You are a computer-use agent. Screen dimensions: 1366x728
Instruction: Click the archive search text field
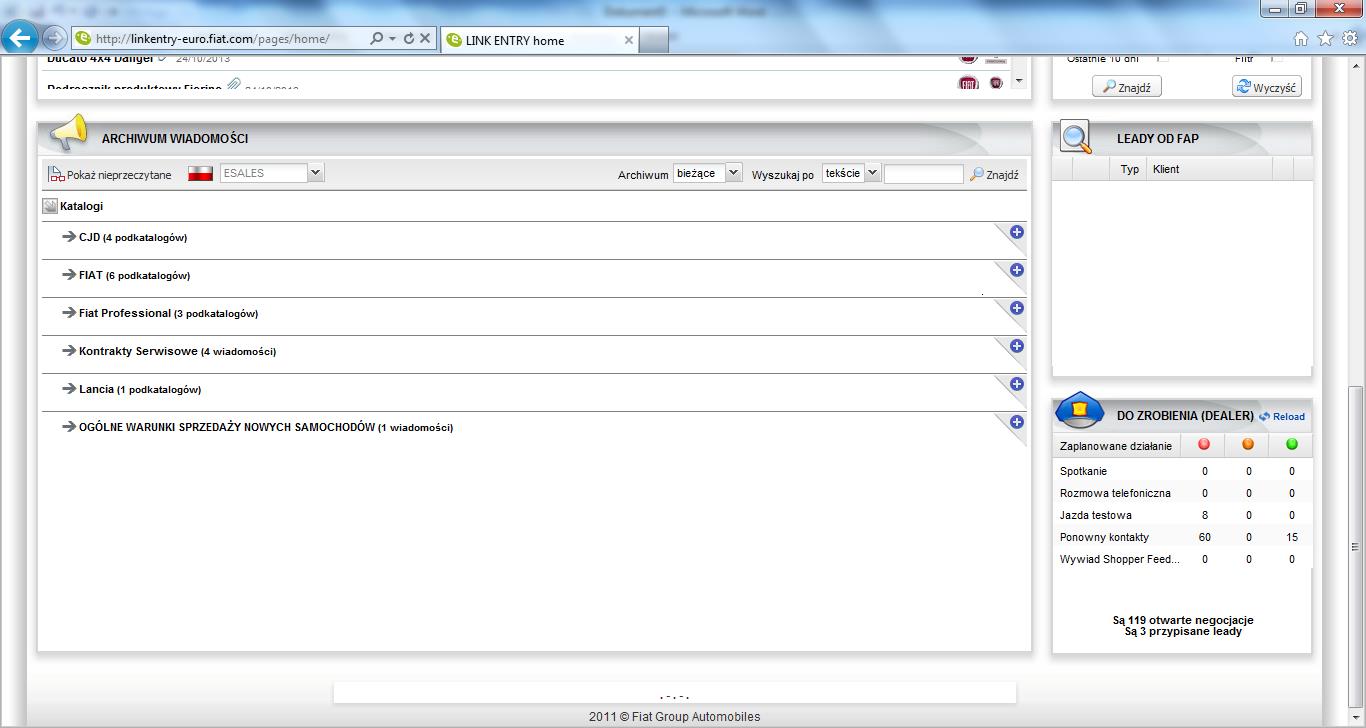[924, 174]
